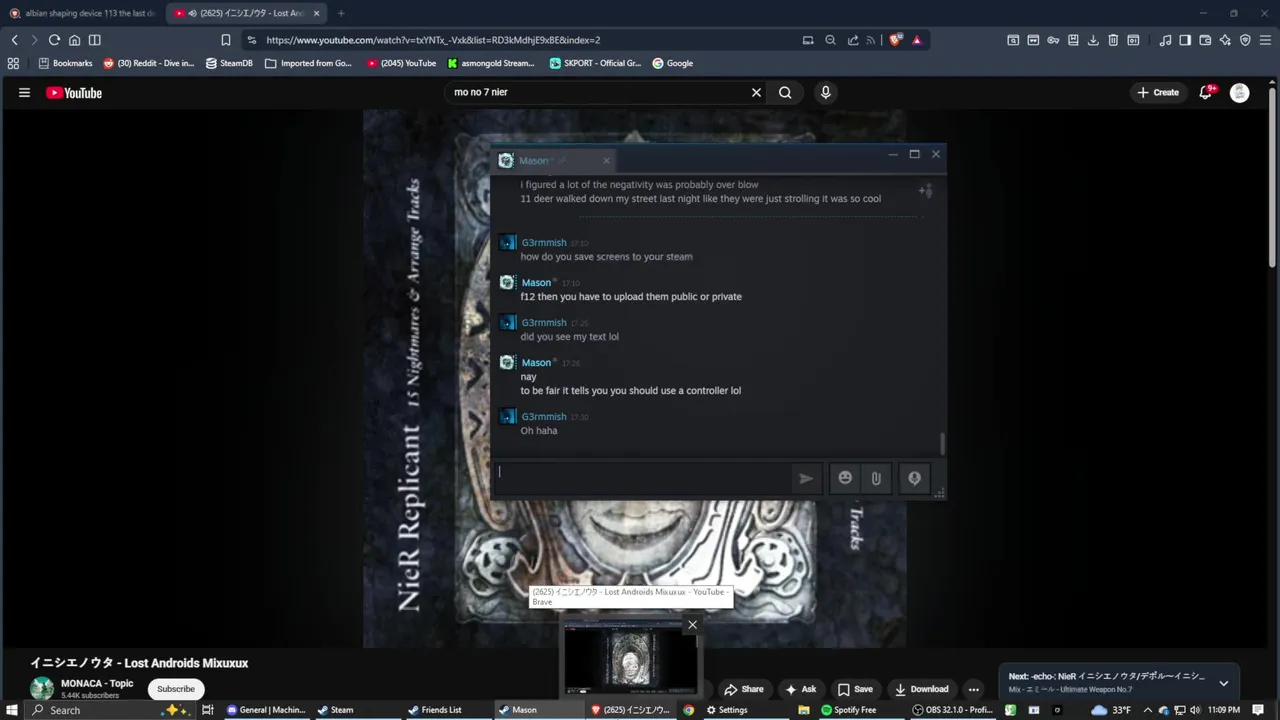Start voice chat in Steam chat

[914, 478]
